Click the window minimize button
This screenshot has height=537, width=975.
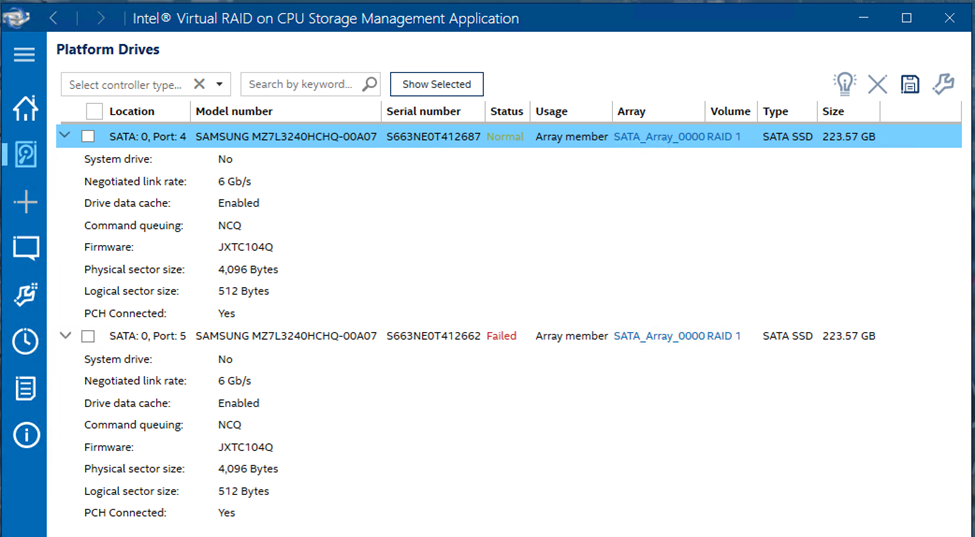[x=864, y=18]
